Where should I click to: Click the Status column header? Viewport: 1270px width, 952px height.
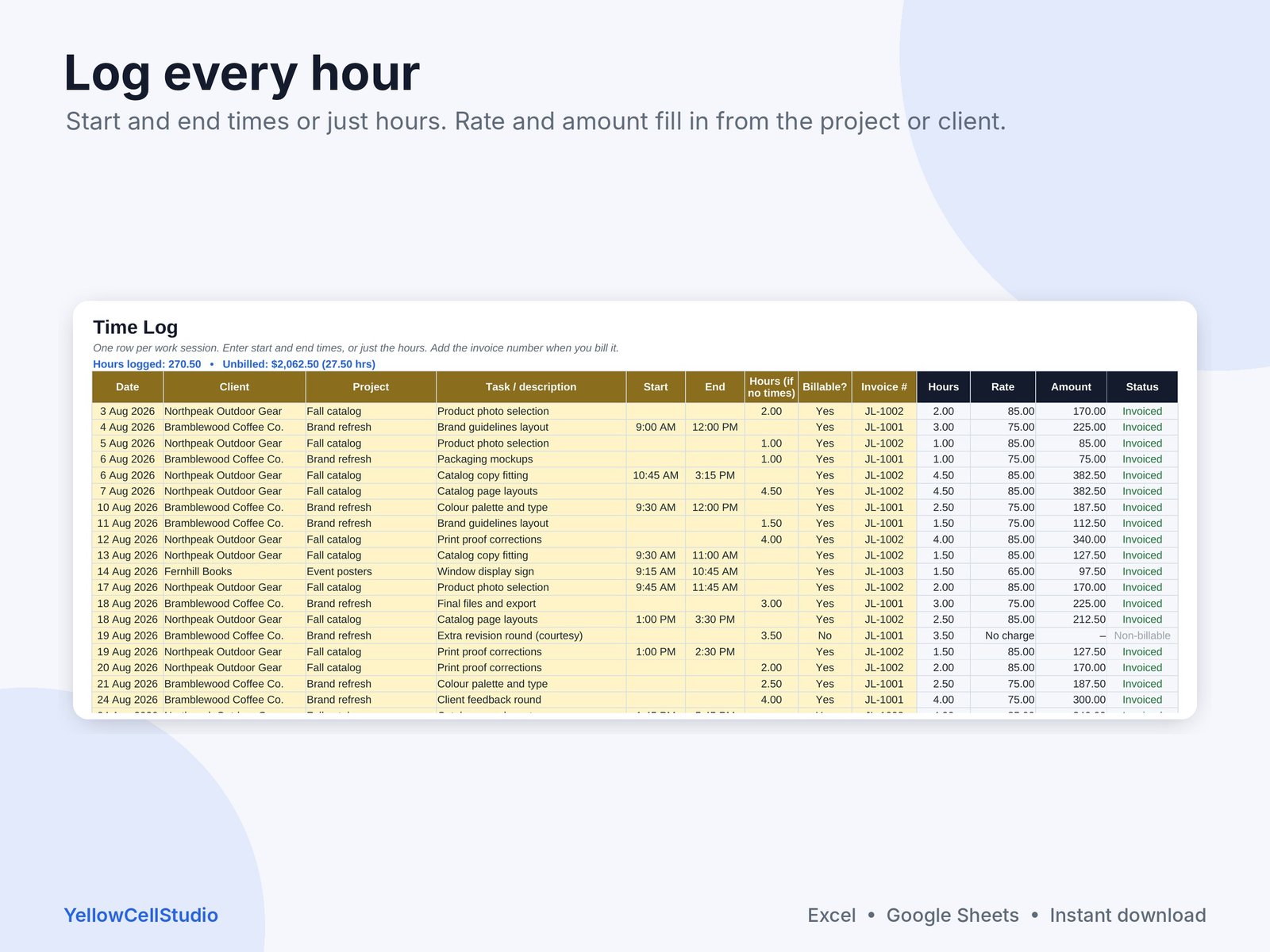[1142, 387]
